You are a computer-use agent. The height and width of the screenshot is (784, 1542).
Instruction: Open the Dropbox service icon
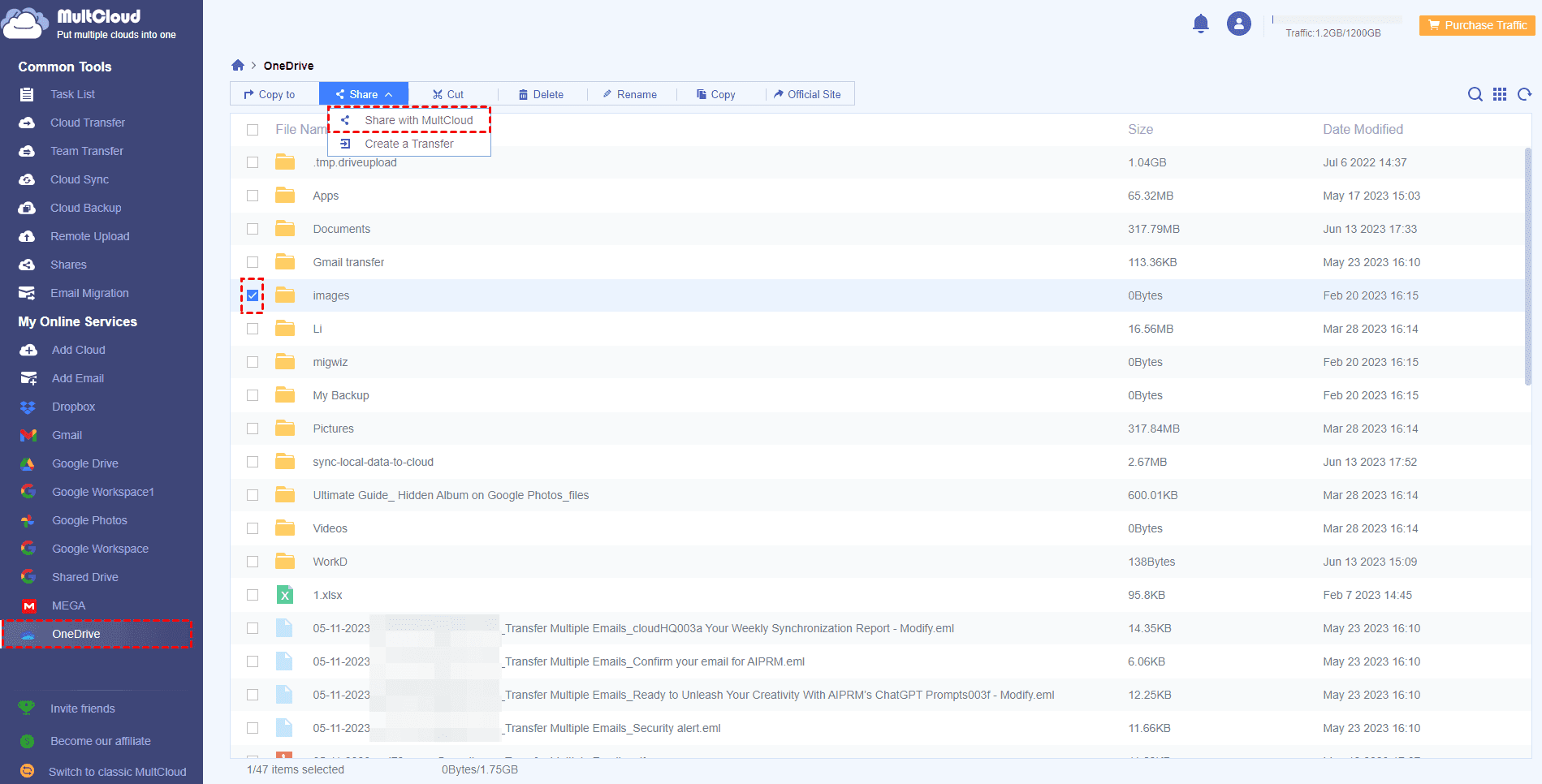click(x=28, y=407)
